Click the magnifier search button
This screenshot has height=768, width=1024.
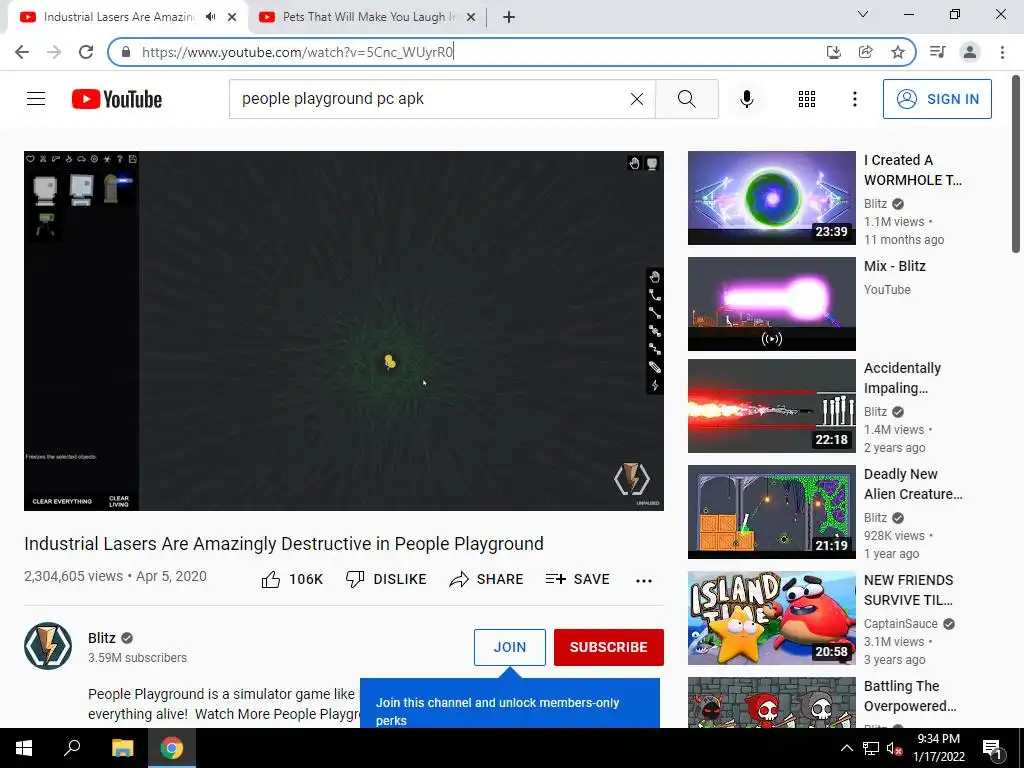(686, 99)
